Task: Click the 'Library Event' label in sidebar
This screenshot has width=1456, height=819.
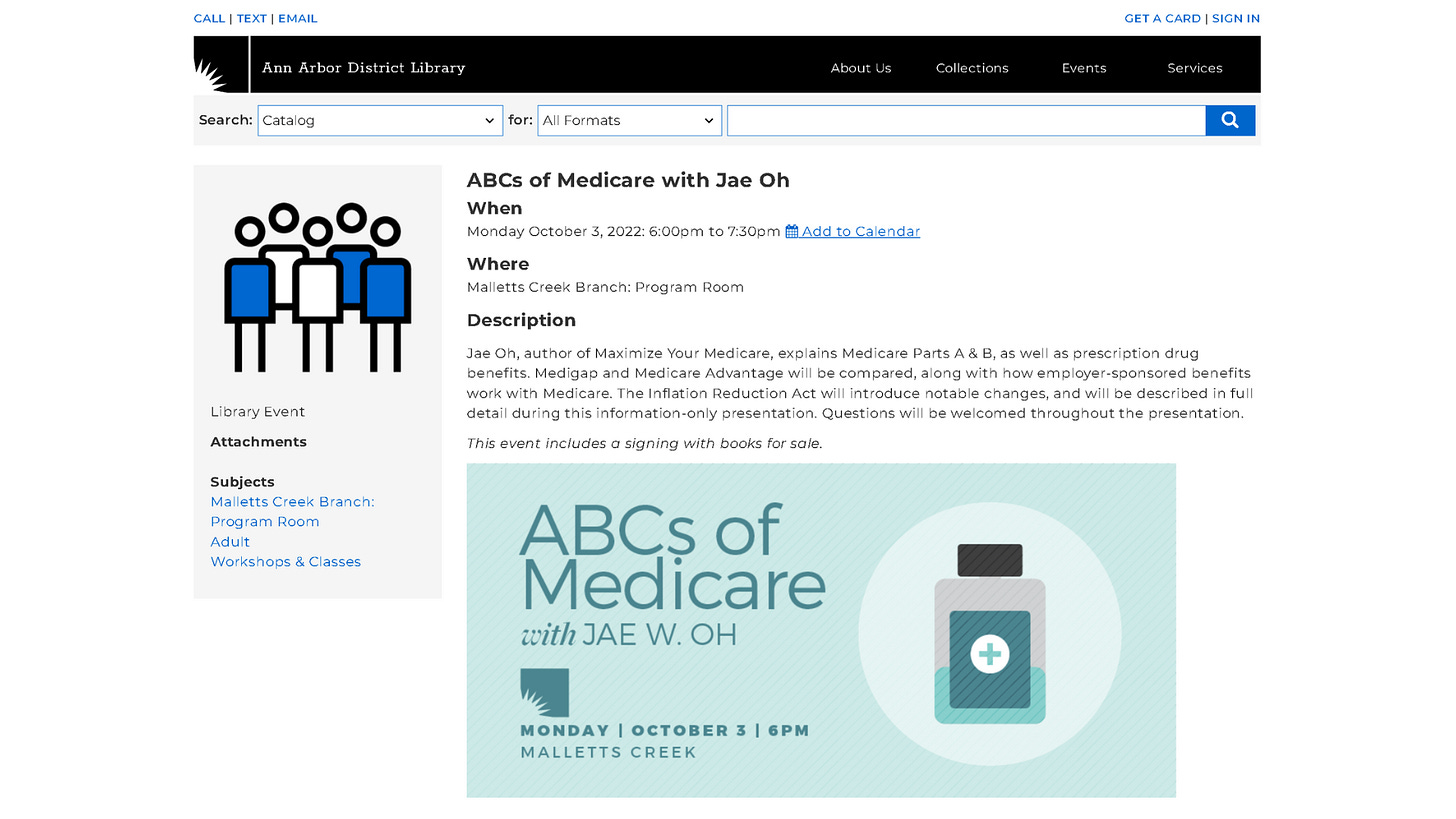Action: [x=258, y=412]
